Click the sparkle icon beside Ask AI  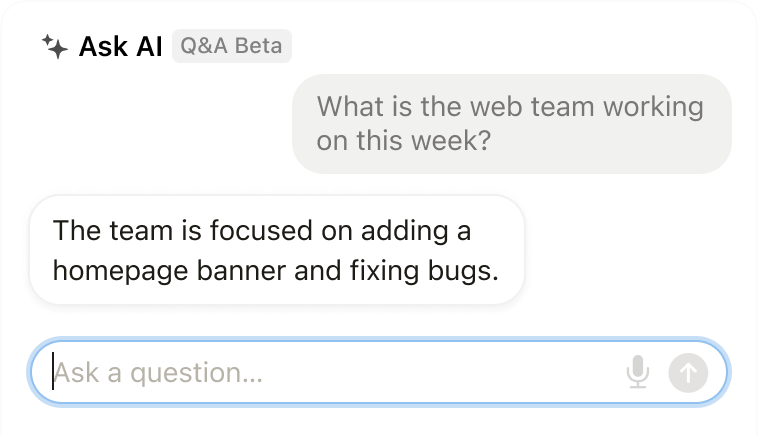point(54,47)
